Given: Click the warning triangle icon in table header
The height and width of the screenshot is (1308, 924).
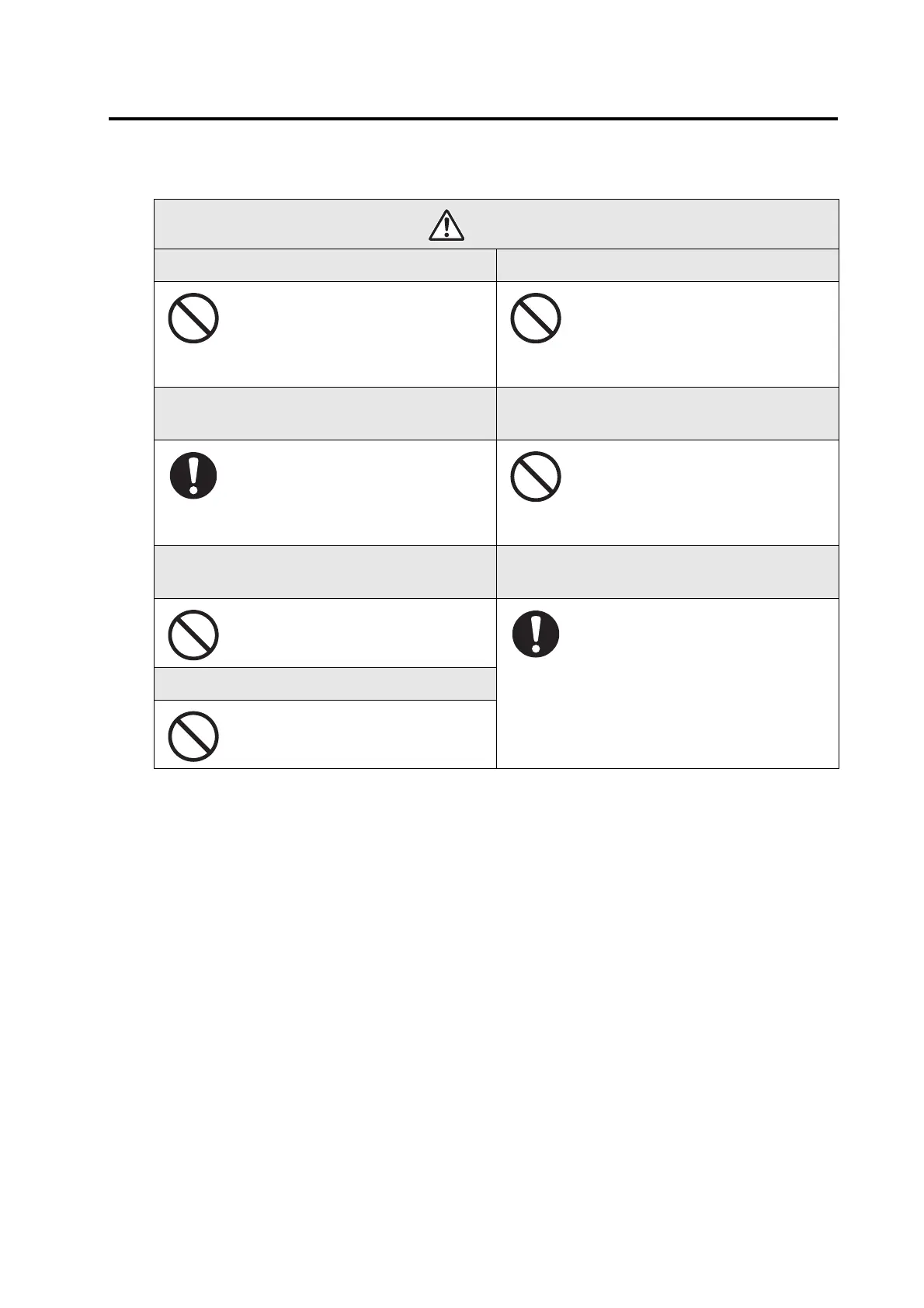Looking at the screenshot, I should (446, 225).
